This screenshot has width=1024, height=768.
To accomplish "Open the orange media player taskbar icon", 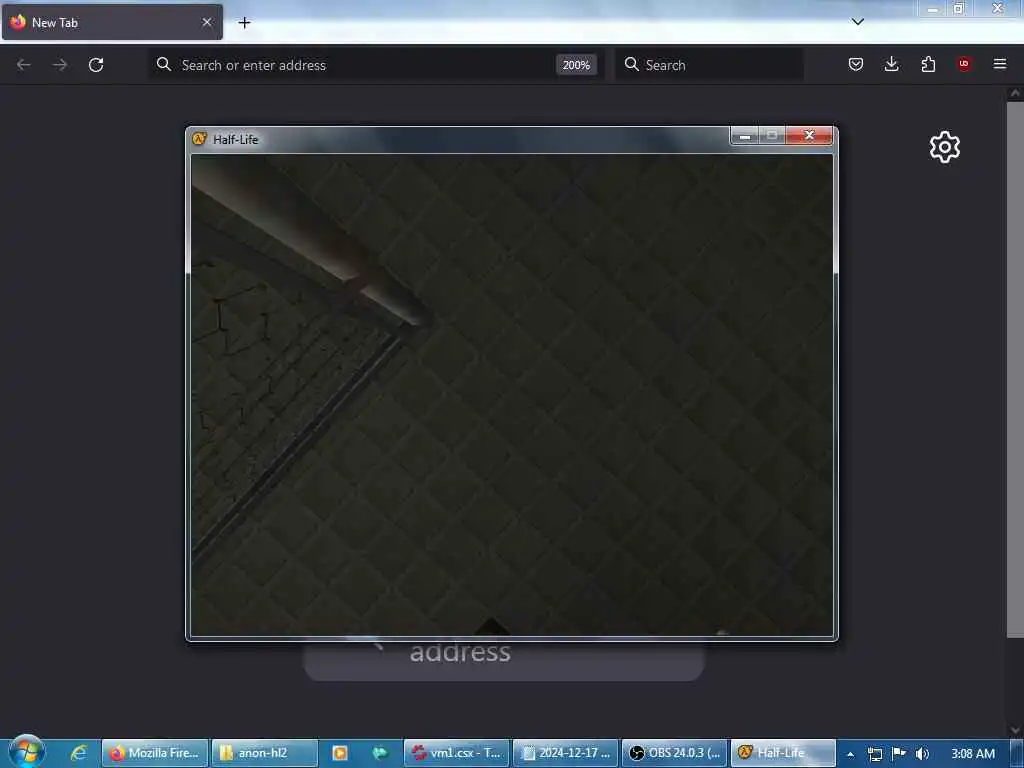I will click(340, 753).
